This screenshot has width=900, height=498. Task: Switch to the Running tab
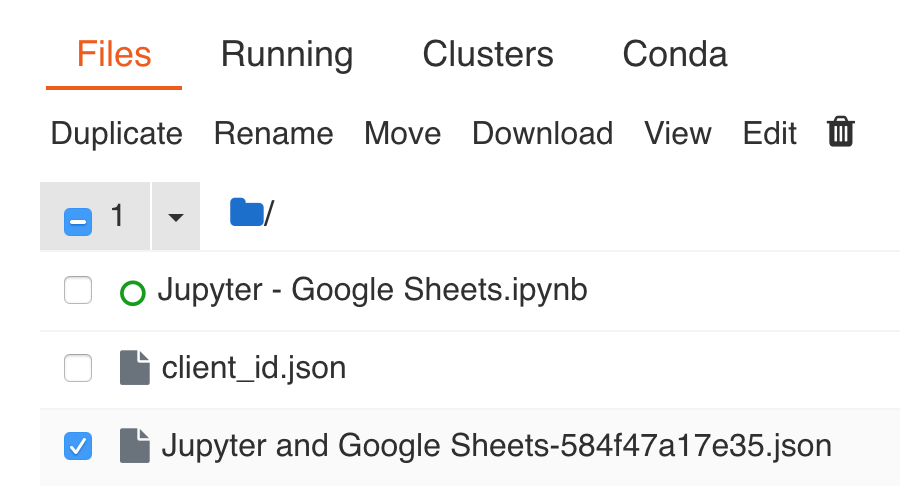click(x=287, y=55)
